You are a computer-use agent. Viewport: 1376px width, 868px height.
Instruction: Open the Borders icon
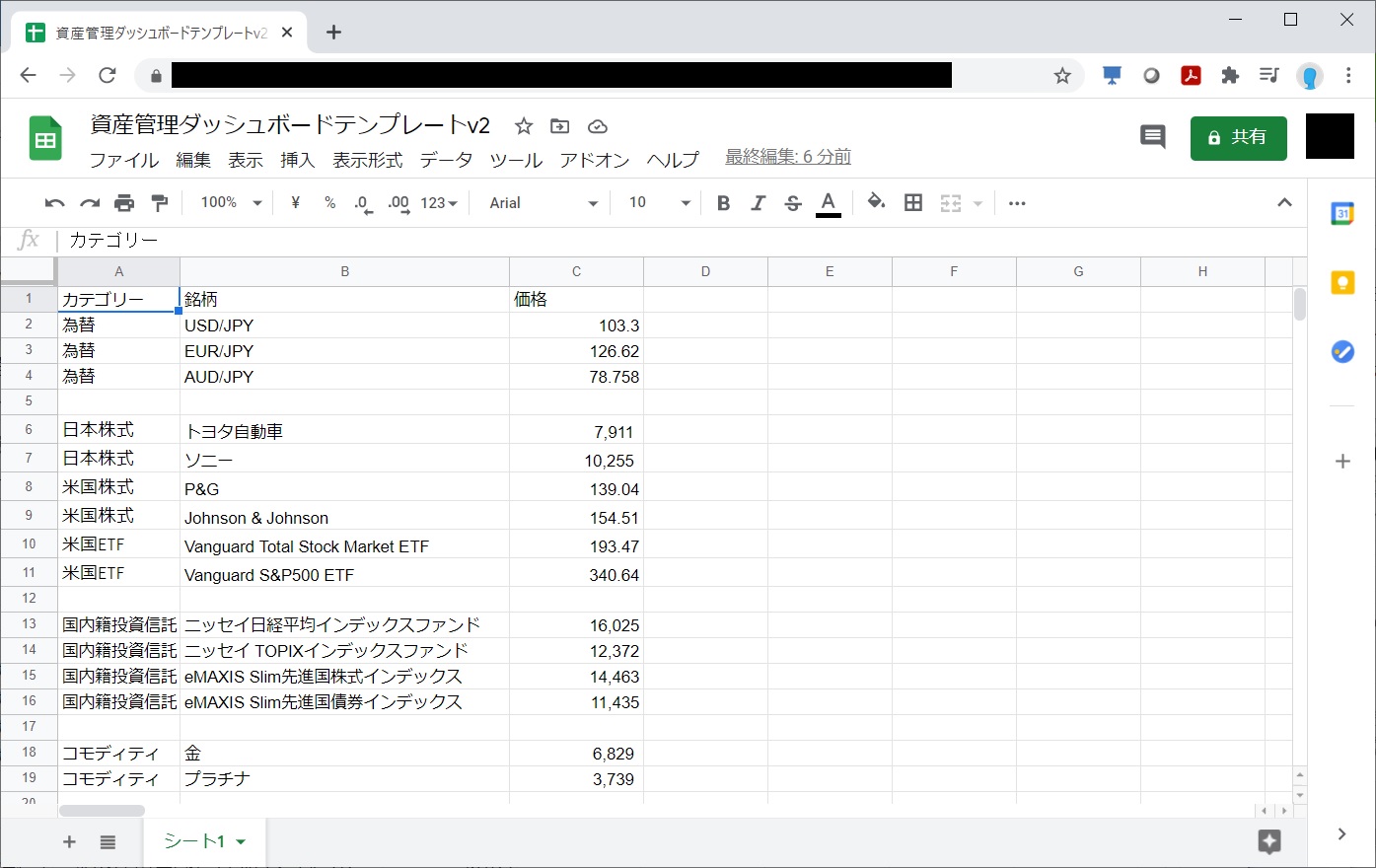912,202
